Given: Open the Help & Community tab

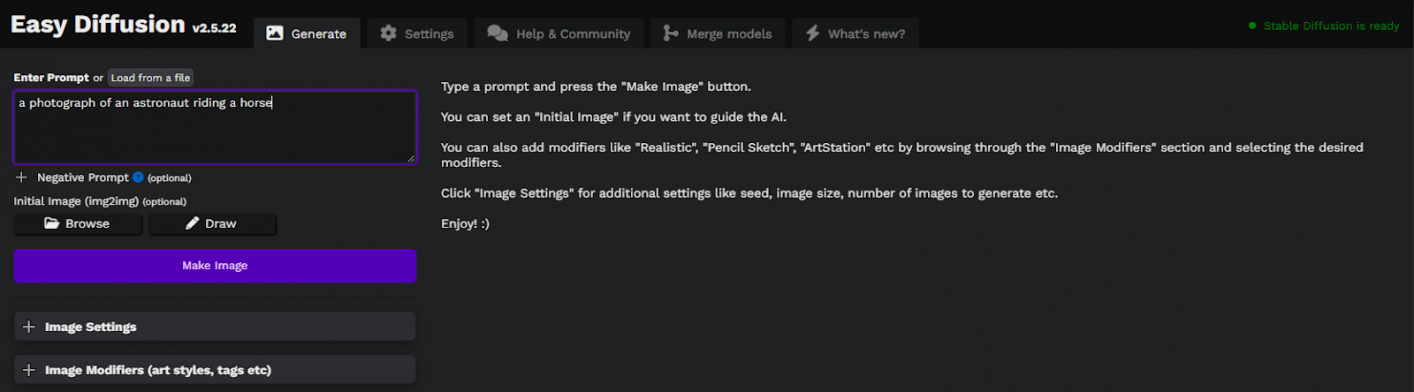Looking at the screenshot, I should pyautogui.click(x=559, y=33).
